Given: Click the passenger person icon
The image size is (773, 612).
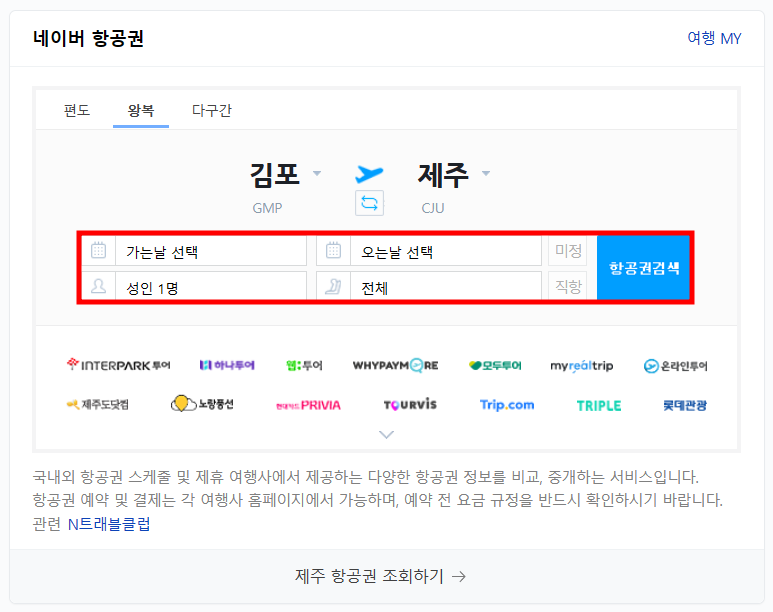Looking at the screenshot, I should tap(99, 286).
